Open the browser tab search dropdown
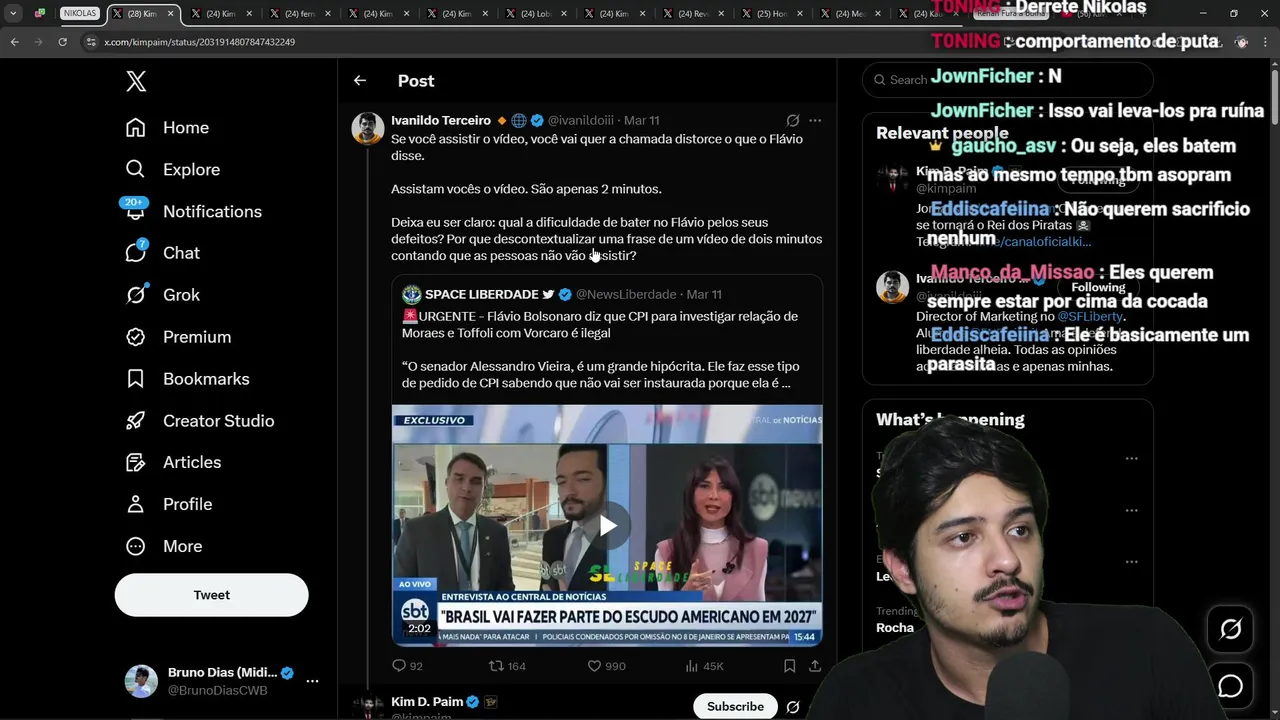The image size is (1280, 720). point(13,14)
